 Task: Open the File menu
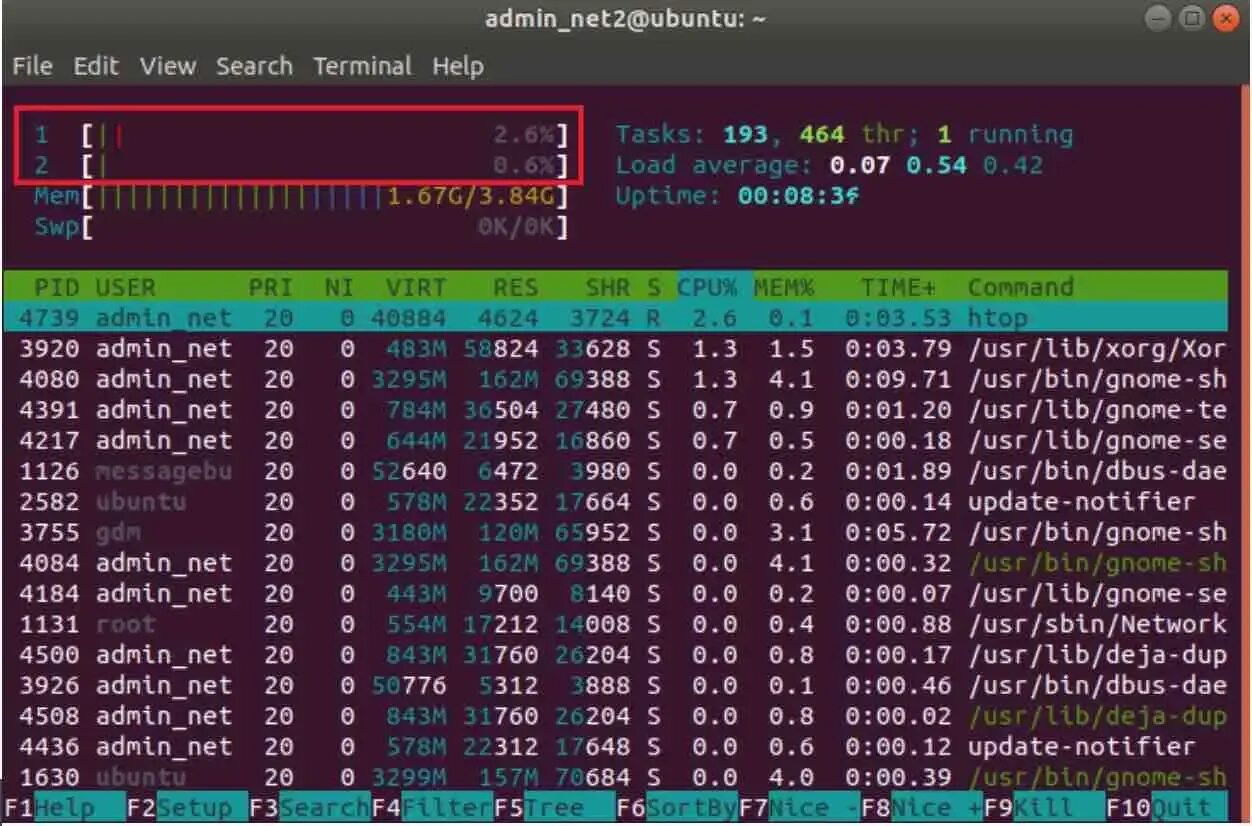[x=32, y=66]
